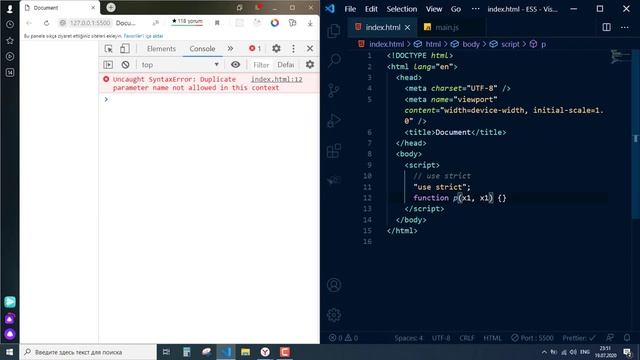This screenshot has height=360, width=640.
Task: Open Default log levels dropdown
Action: pos(286,64)
